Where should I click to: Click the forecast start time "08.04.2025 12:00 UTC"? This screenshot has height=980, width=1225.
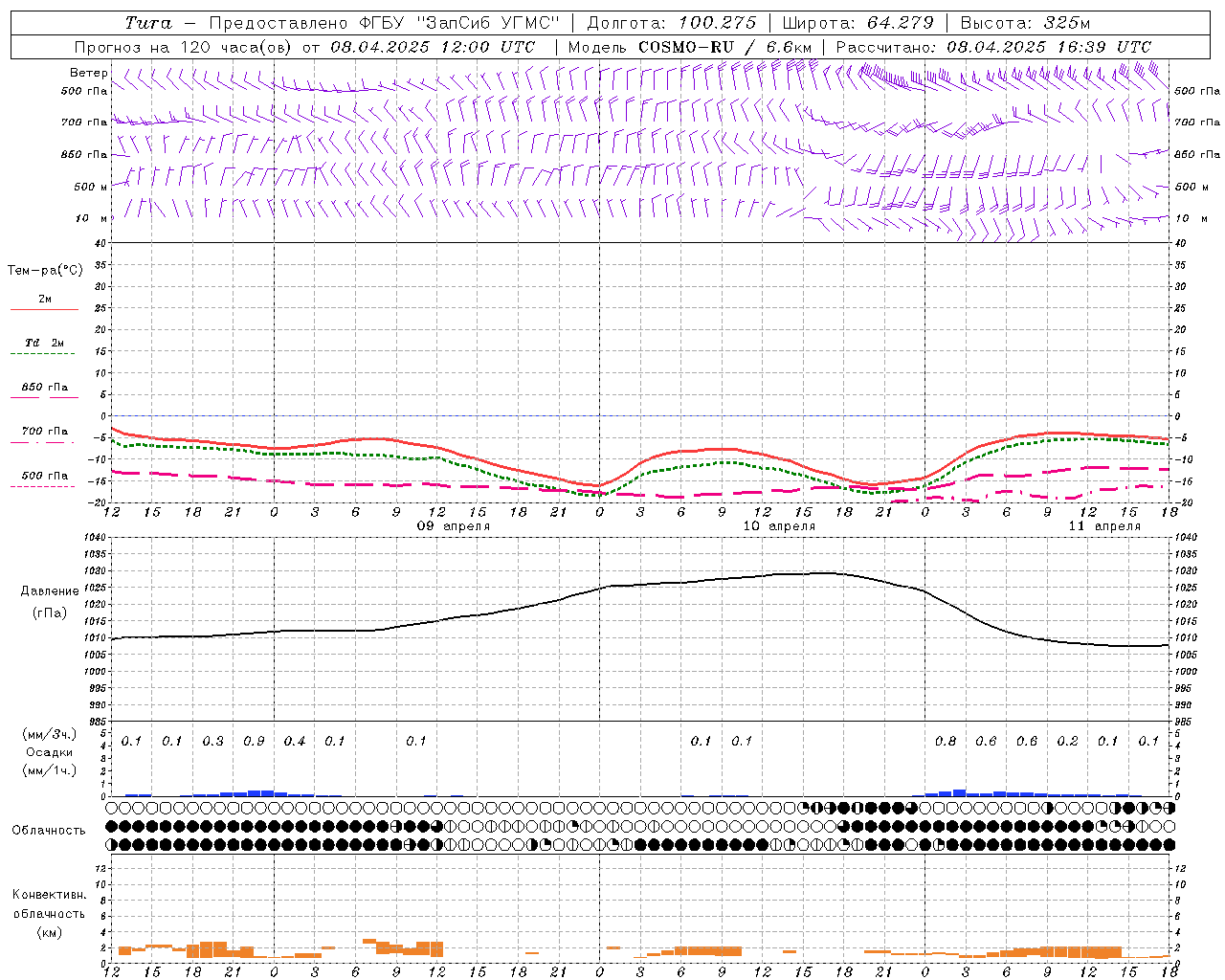pyautogui.click(x=433, y=47)
